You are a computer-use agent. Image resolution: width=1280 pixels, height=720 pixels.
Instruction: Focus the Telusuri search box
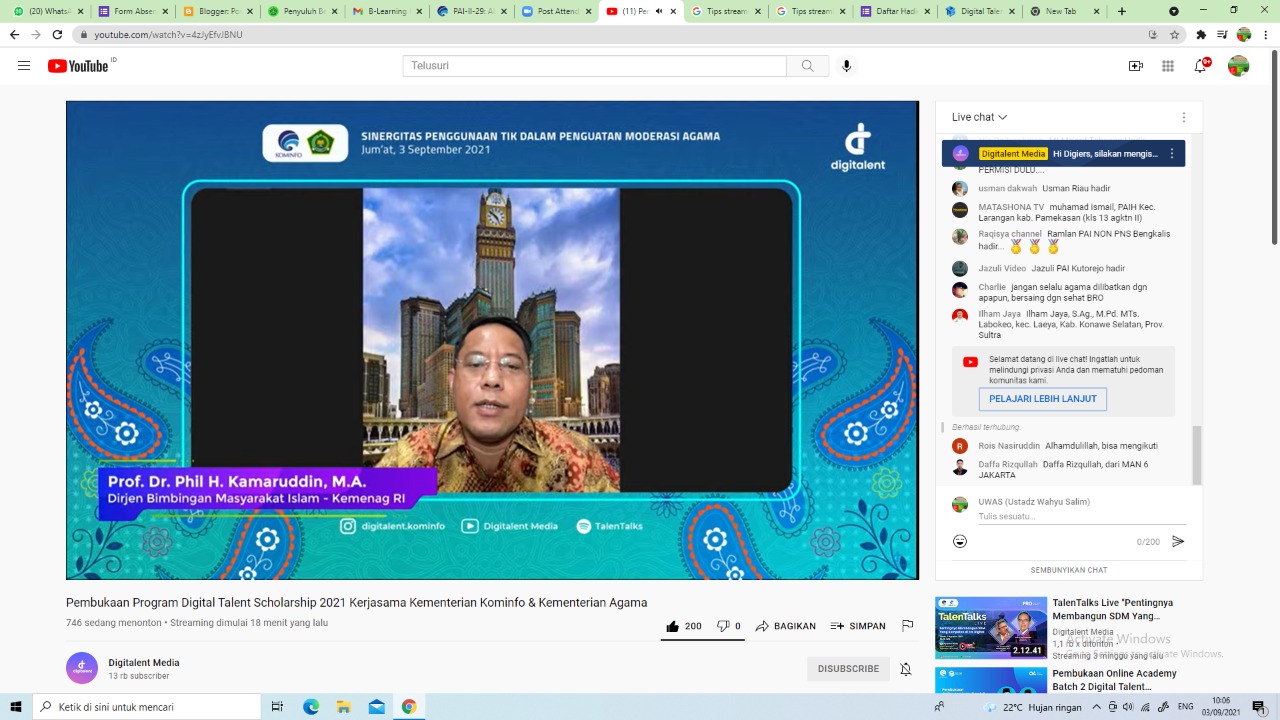[x=594, y=66]
